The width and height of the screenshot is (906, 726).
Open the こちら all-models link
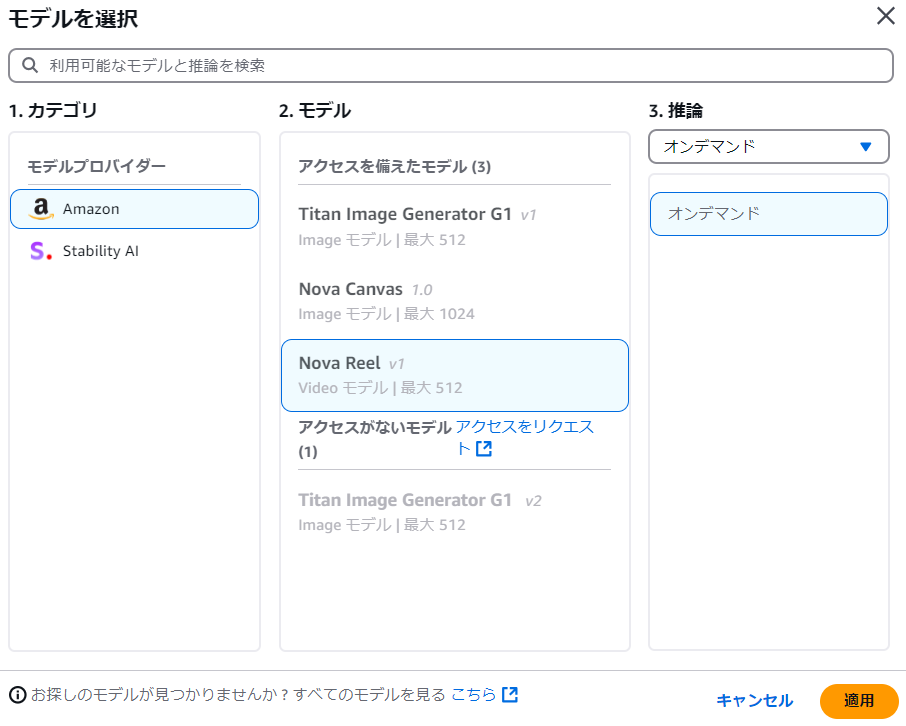[473, 694]
